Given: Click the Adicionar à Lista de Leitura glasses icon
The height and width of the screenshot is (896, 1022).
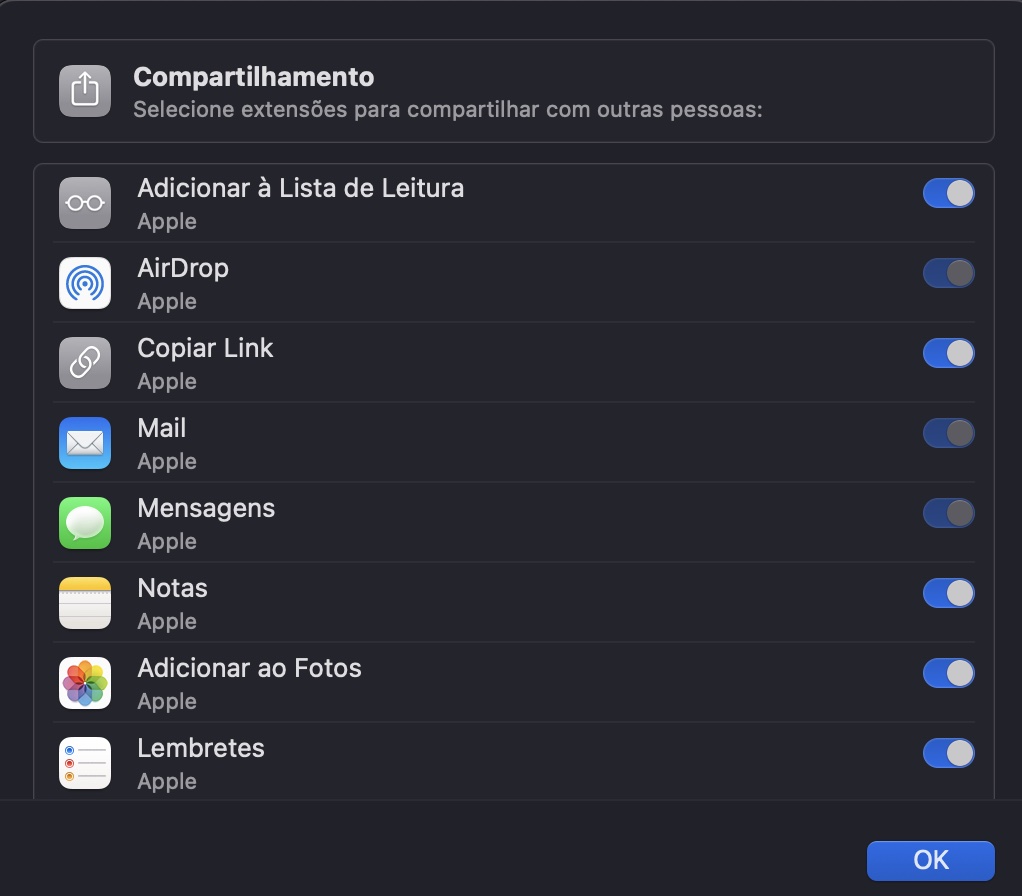Looking at the screenshot, I should pyautogui.click(x=85, y=203).
